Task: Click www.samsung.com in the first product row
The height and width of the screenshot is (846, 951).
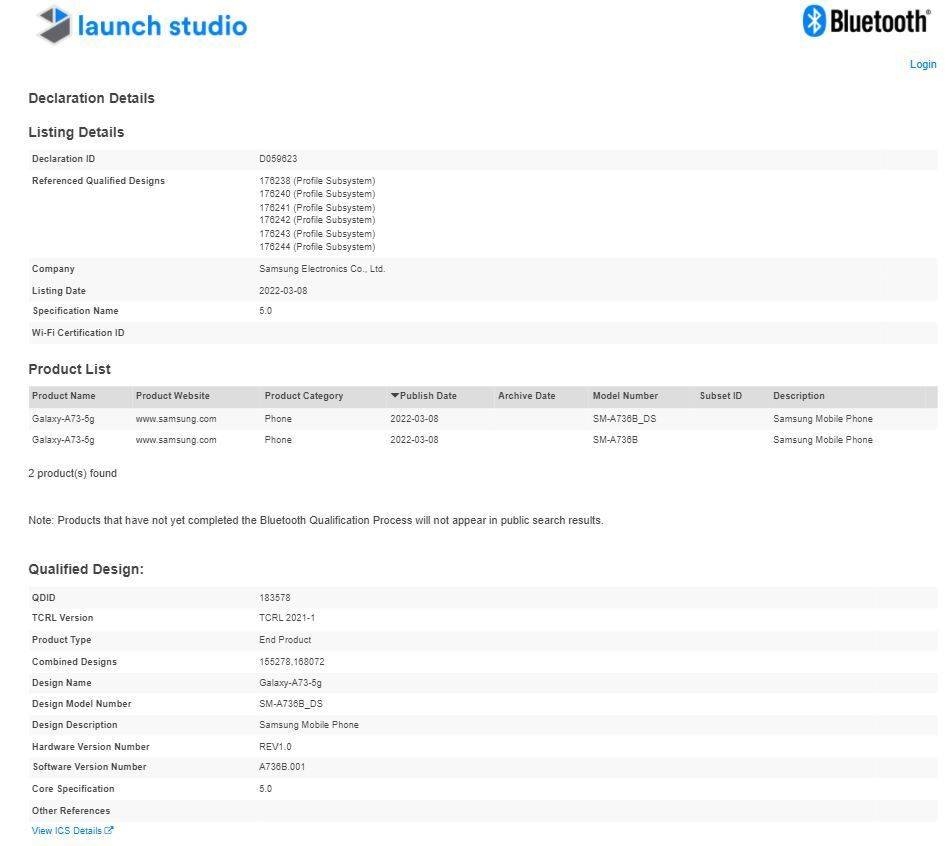Action: 175,418
